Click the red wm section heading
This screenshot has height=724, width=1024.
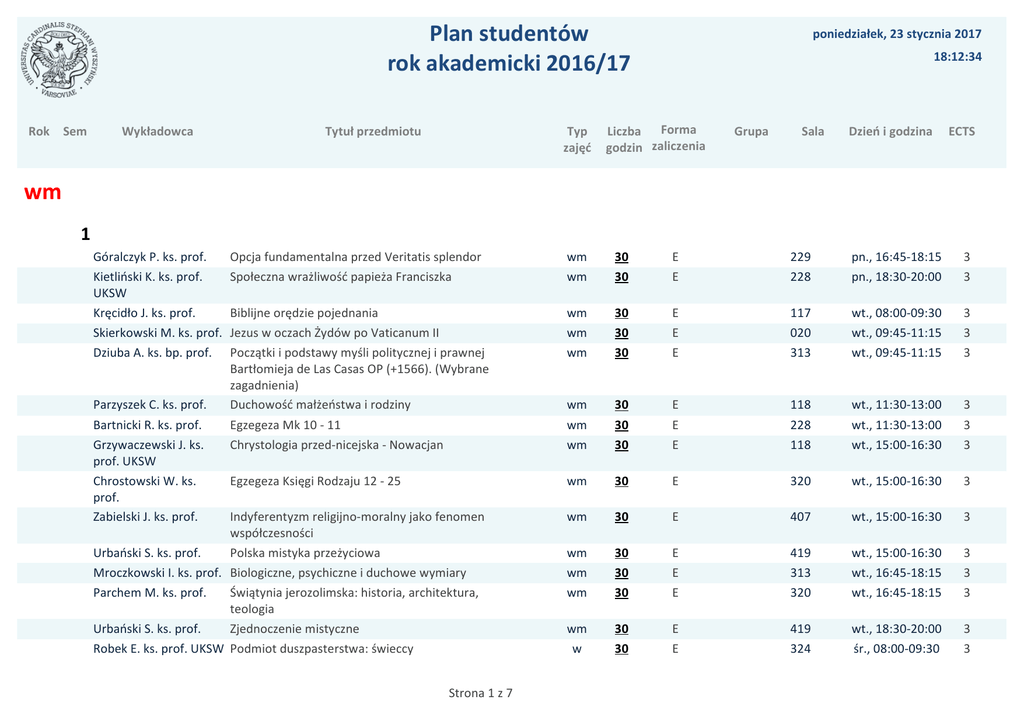point(43,192)
